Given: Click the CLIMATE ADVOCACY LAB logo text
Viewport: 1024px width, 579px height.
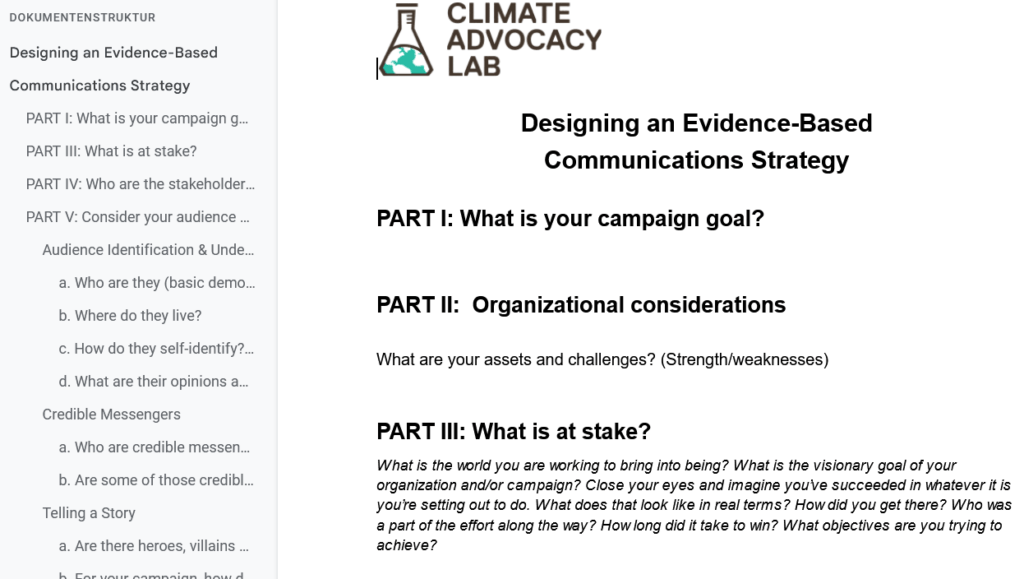Looking at the screenshot, I should coord(524,40).
